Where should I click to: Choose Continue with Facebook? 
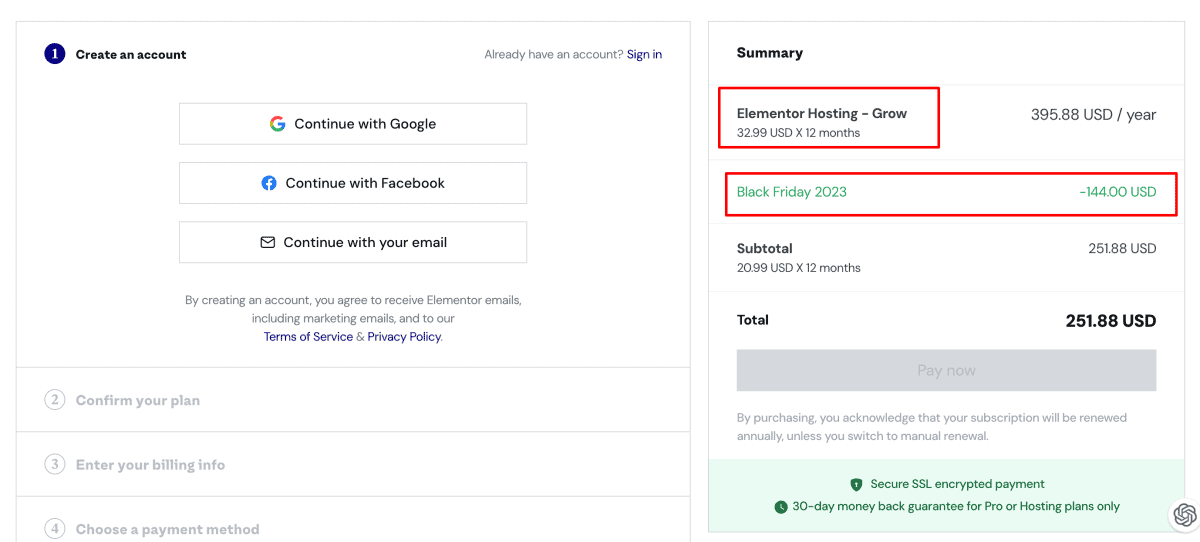click(x=353, y=183)
